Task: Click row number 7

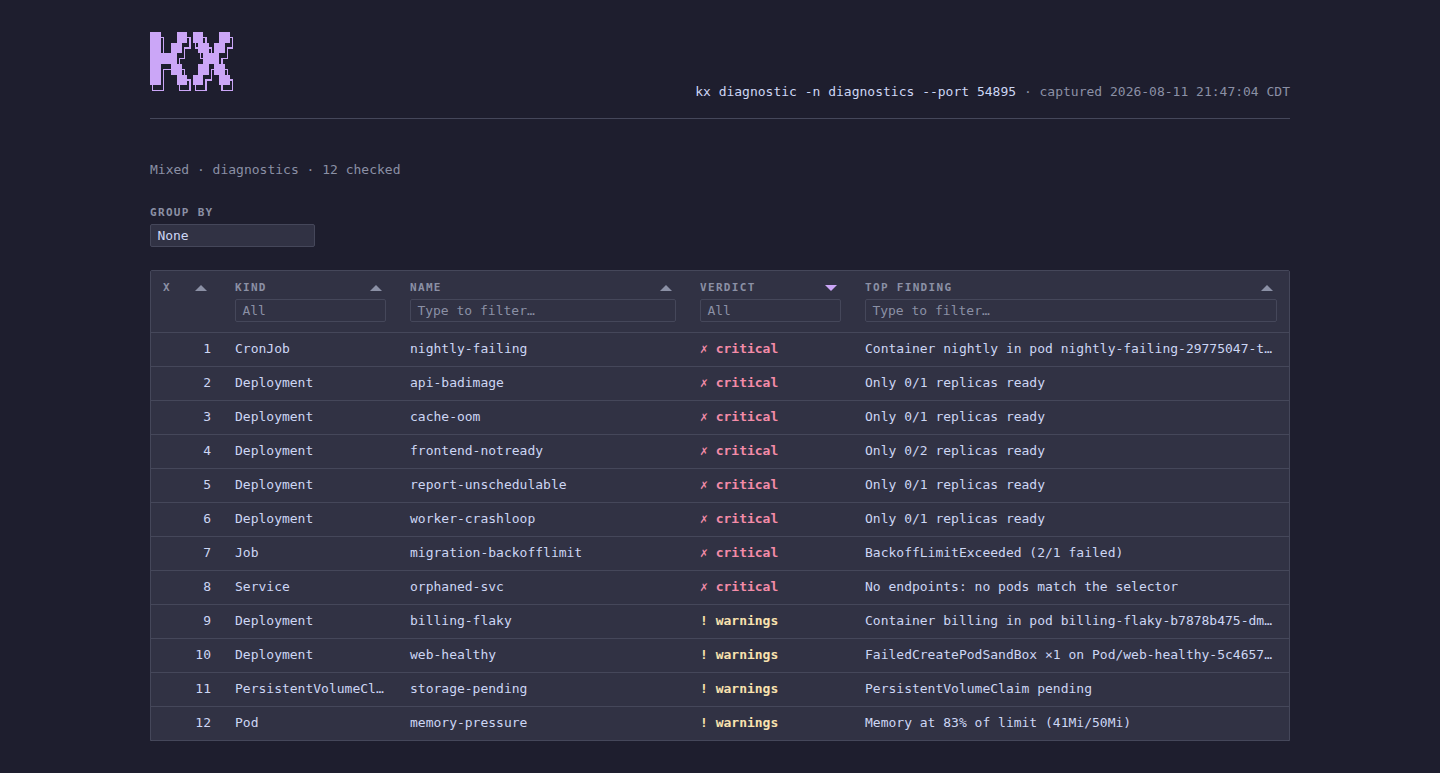Action: [x=207, y=553]
